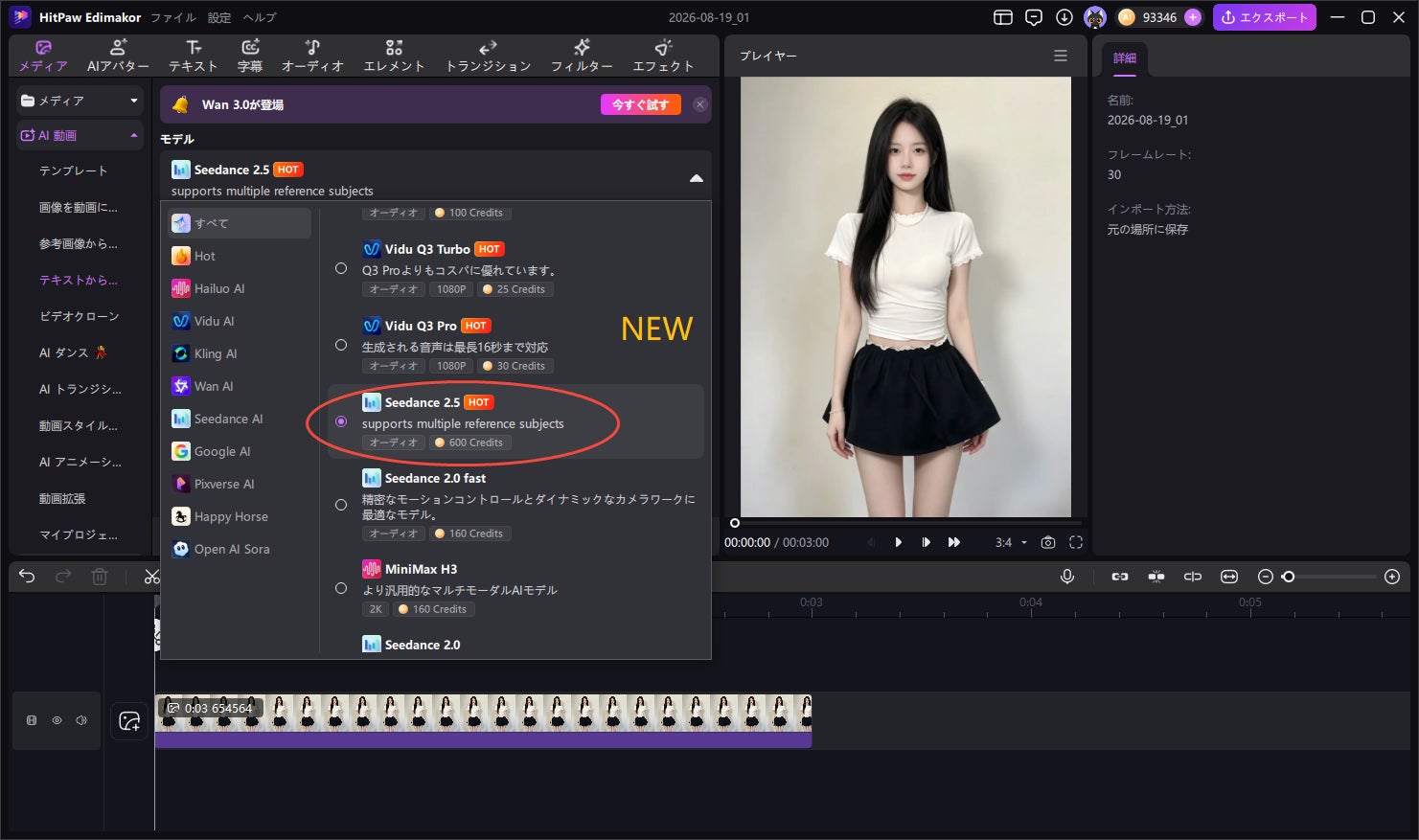Select the scissors split tool

click(151, 577)
